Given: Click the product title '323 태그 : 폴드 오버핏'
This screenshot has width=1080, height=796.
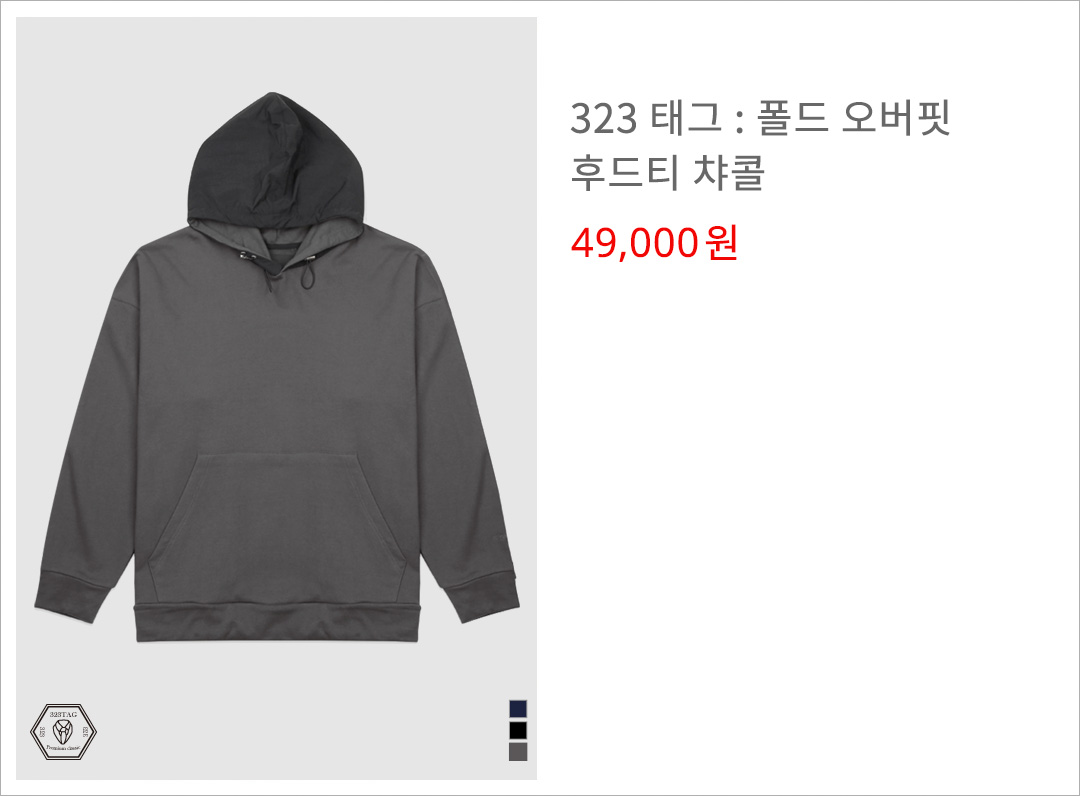Looking at the screenshot, I should click(760, 118).
